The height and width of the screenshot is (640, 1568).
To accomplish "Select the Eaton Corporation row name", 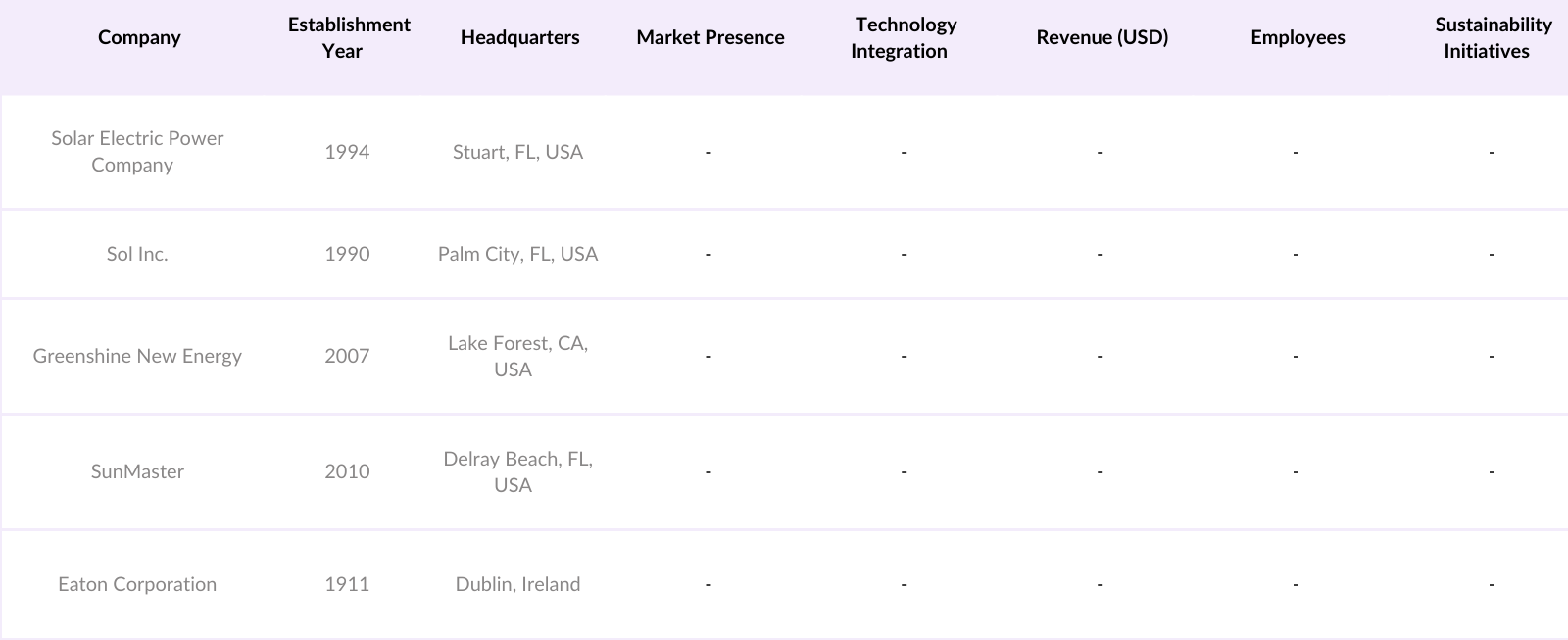I will point(137,584).
